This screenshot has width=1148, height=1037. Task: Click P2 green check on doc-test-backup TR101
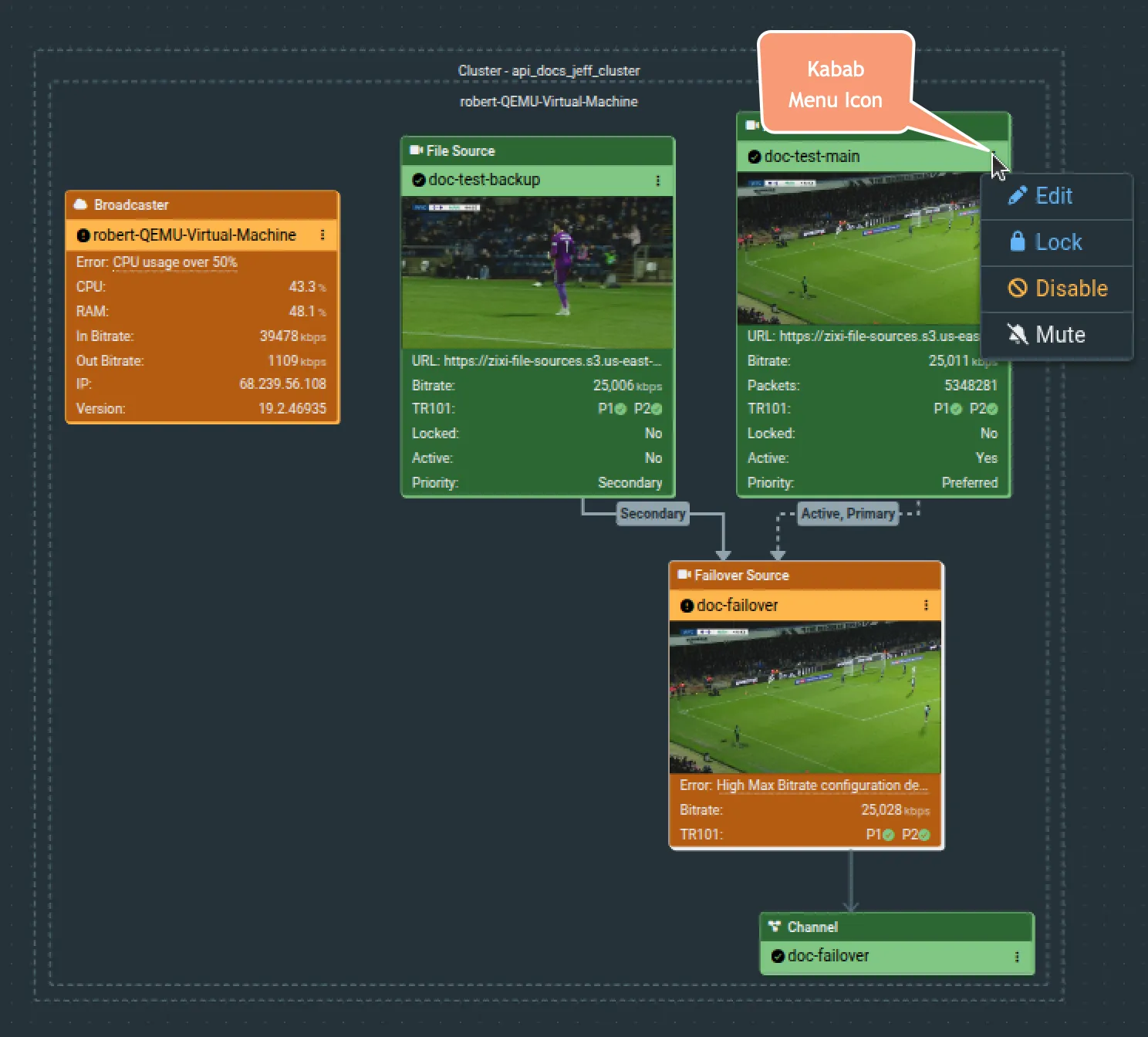657,409
